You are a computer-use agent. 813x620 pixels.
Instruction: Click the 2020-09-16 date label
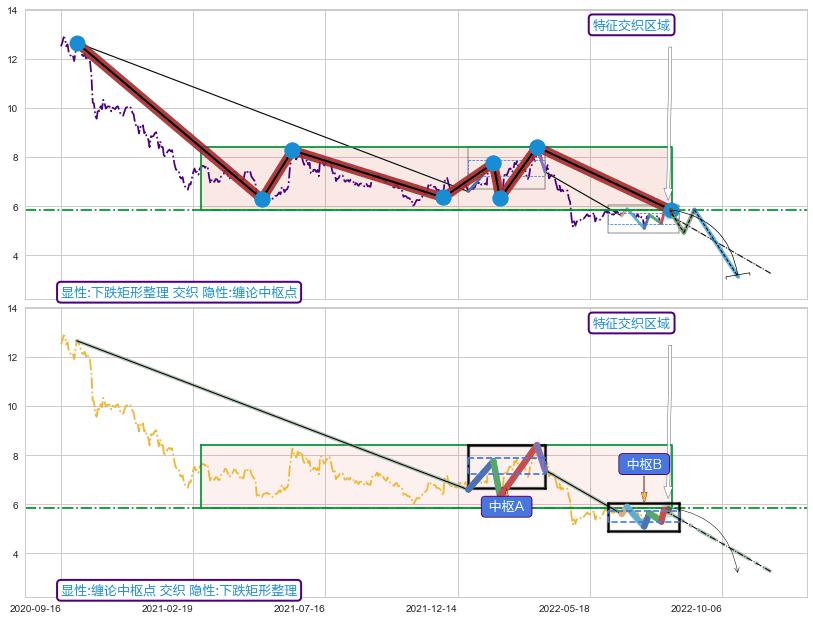click(x=34, y=607)
